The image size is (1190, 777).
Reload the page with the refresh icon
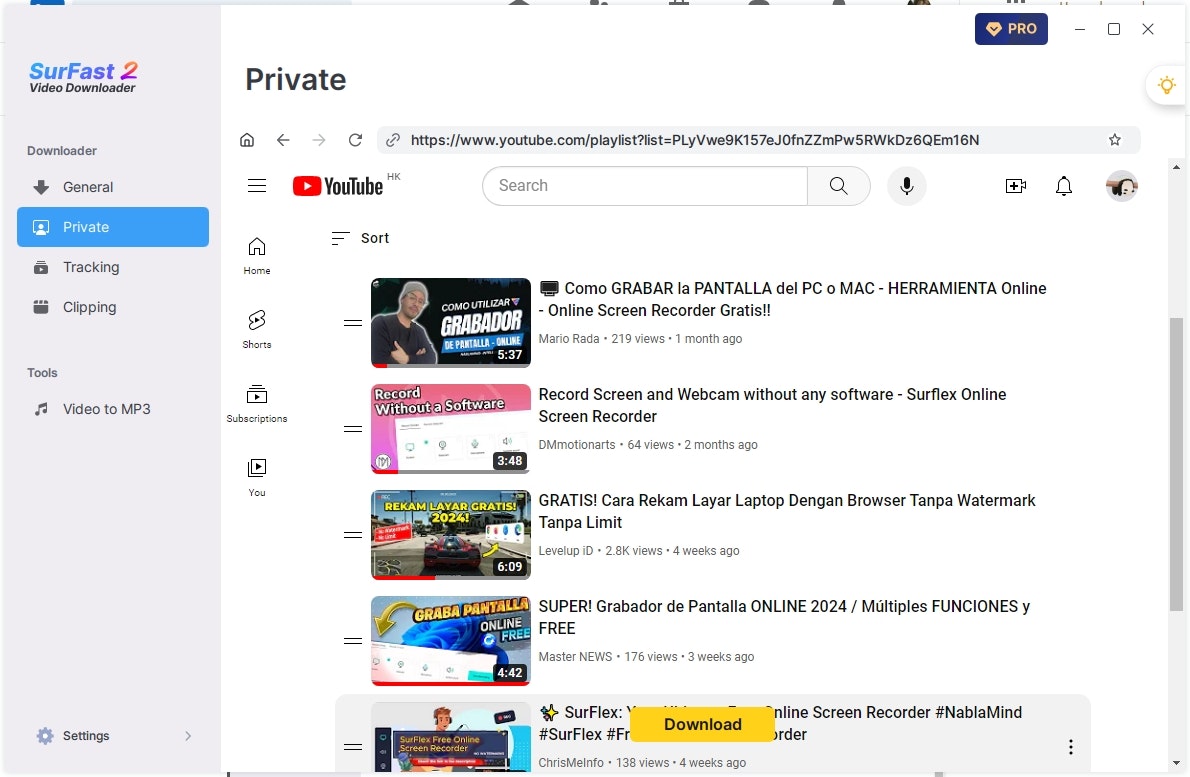(x=355, y=140)
